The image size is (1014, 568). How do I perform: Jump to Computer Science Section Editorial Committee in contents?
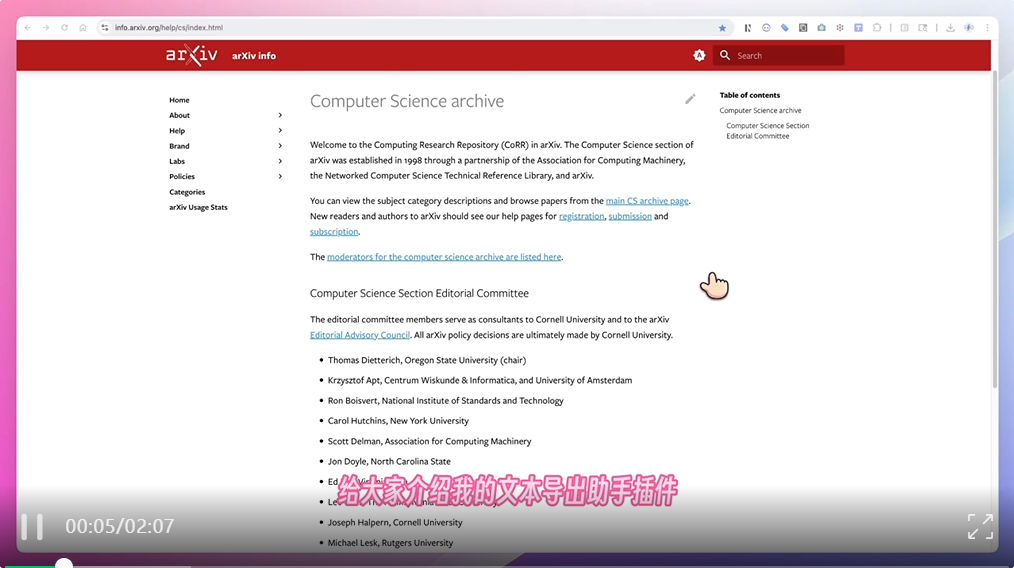point(767,131)
